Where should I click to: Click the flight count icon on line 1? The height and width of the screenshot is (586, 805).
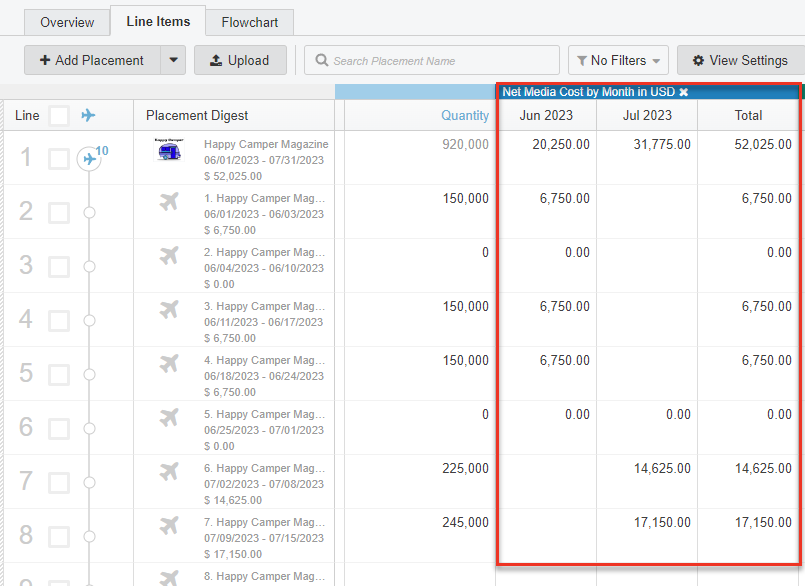[91, 158]
